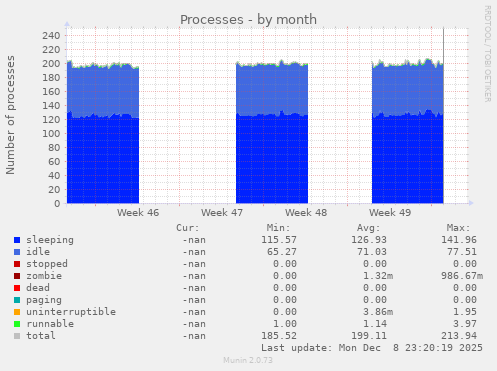The image size is (497, 371).
Task: Click the total avg value 199.11
Action: point(369,336)
